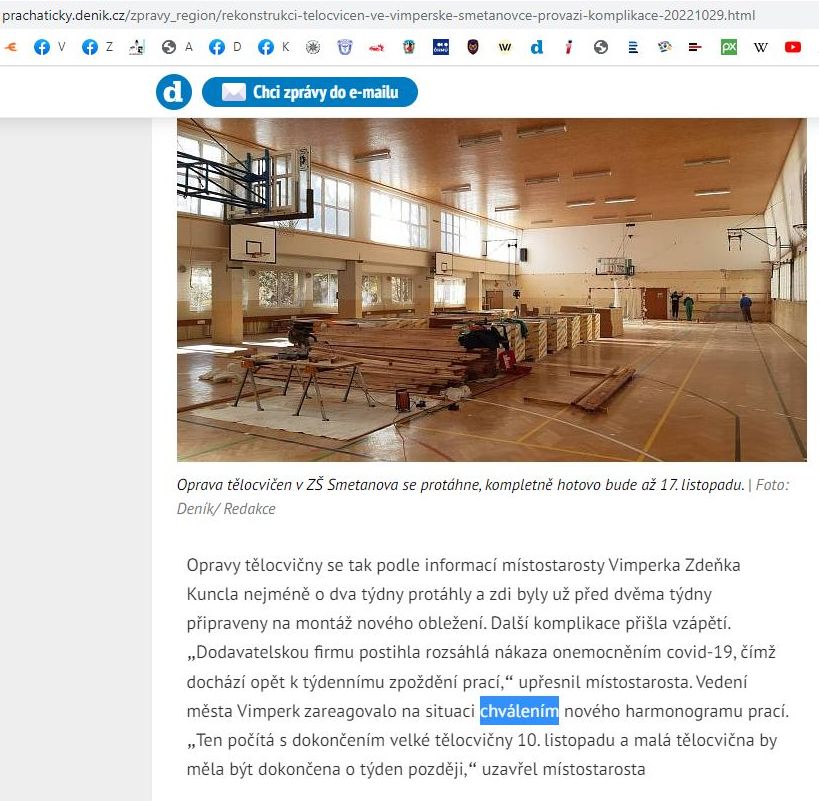
Task: Click the highlighted word chválením
Action: (x=519, y=711)
